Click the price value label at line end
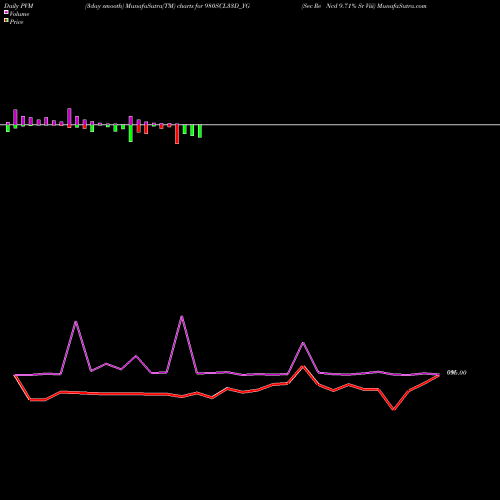 pos(456,373)
